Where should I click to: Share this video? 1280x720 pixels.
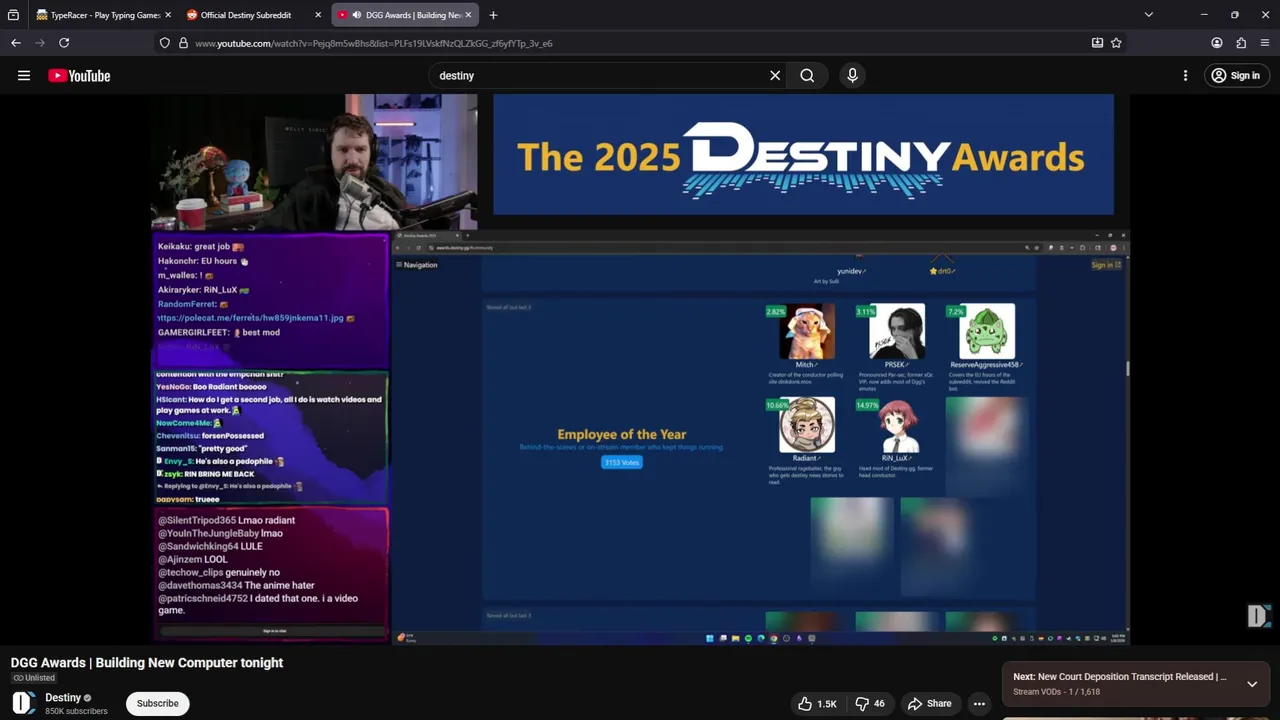(929, 704)
